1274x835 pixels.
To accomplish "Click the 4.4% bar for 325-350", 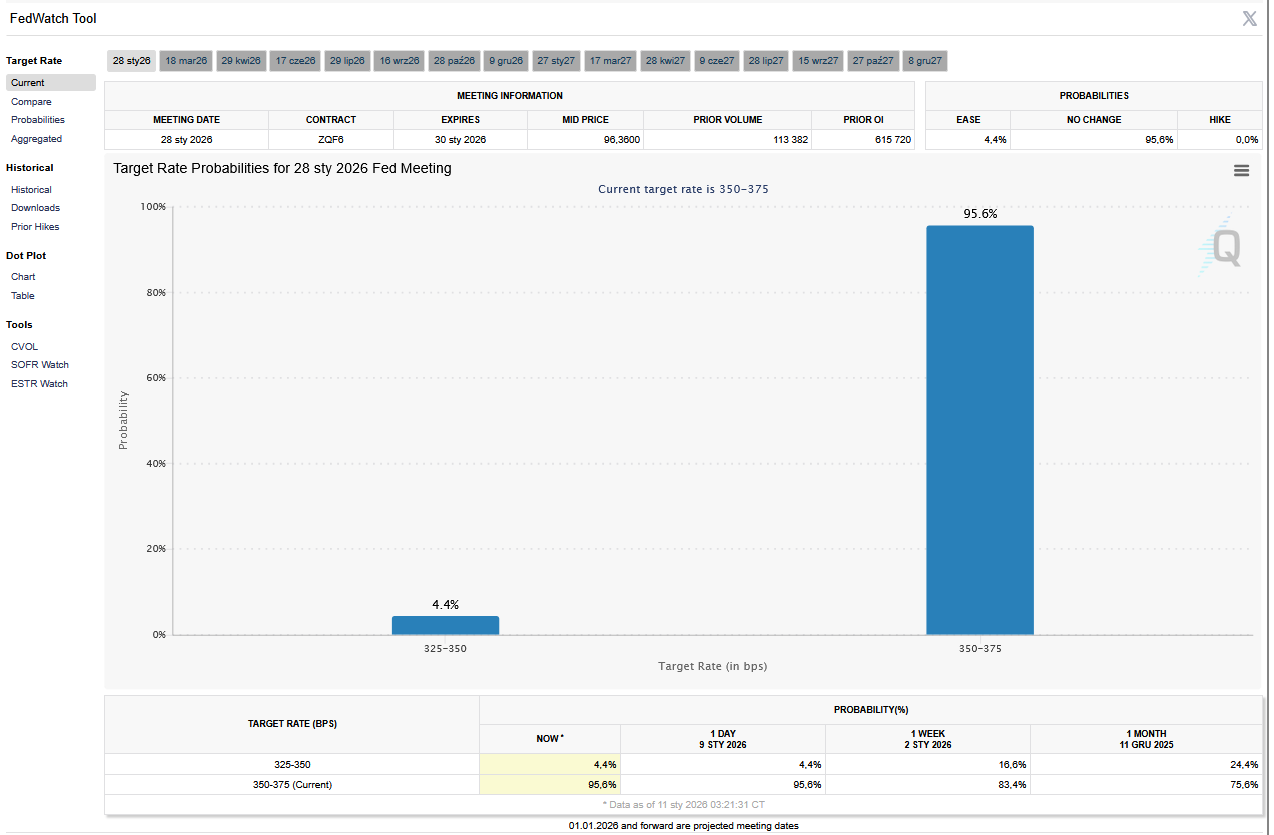I will click(445, 625).
